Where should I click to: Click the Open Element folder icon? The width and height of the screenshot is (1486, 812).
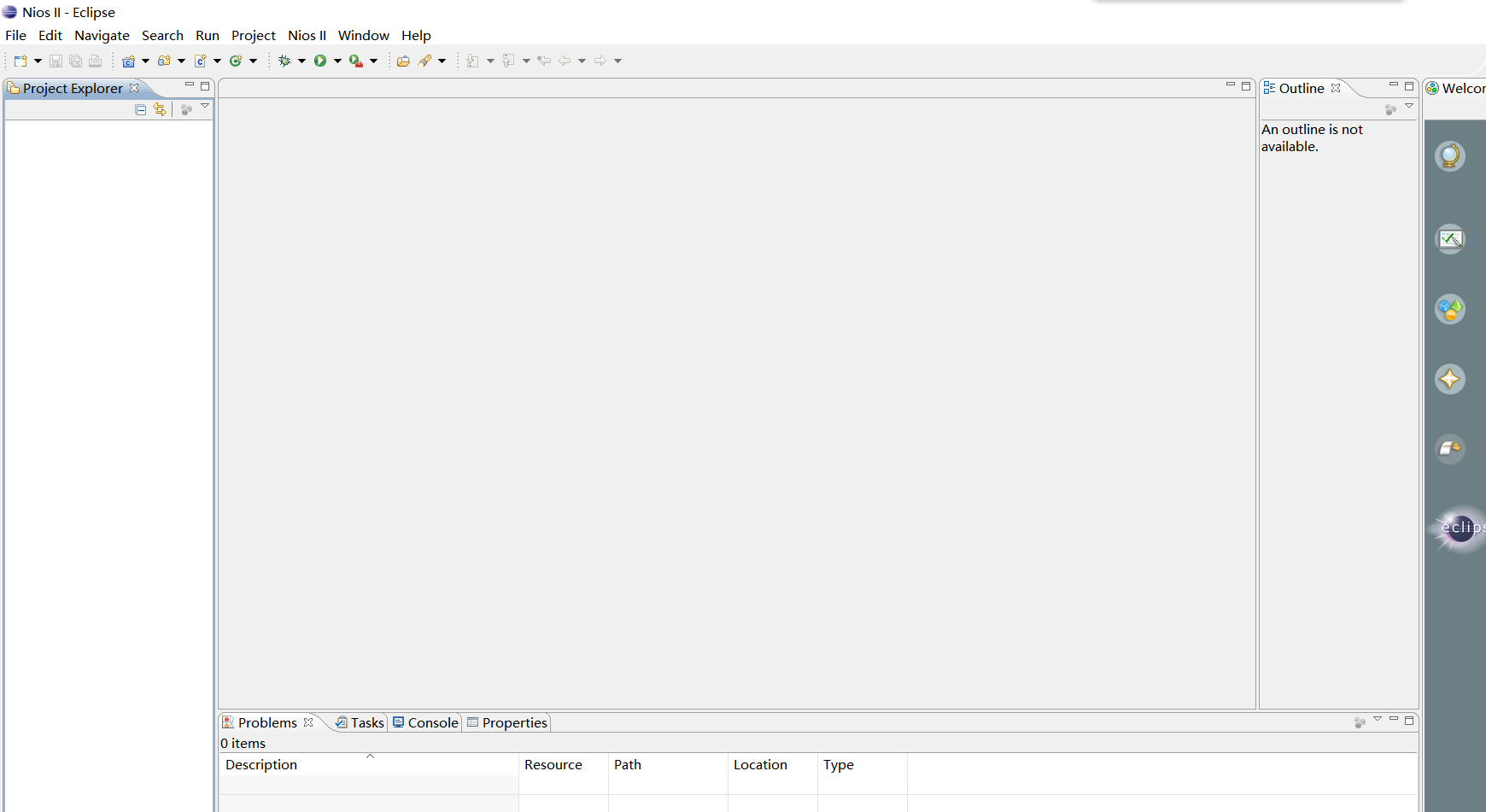403,61
